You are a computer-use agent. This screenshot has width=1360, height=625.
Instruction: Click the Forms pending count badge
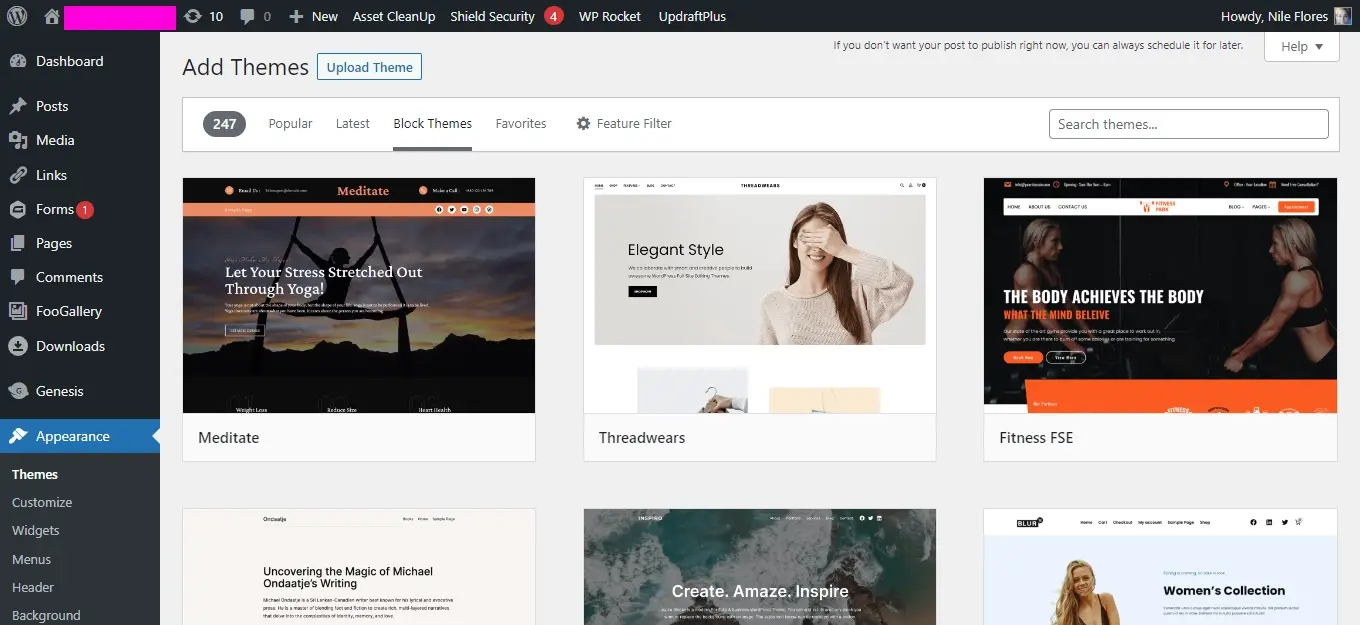[x=85, y=210]
